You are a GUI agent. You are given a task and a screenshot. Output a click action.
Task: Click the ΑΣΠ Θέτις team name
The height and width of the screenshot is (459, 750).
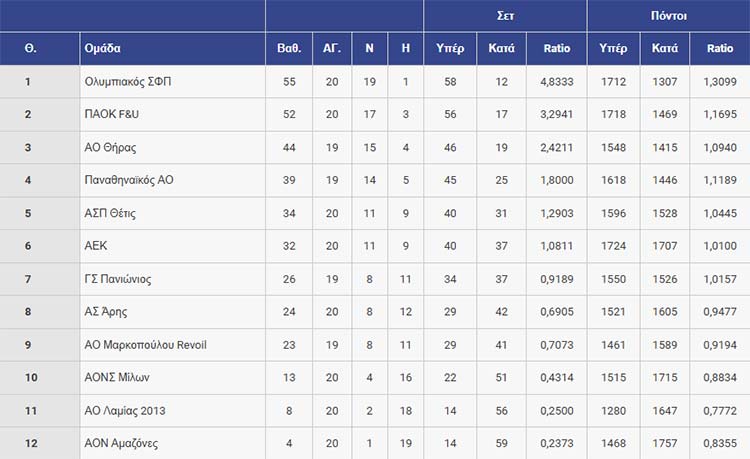110,213
